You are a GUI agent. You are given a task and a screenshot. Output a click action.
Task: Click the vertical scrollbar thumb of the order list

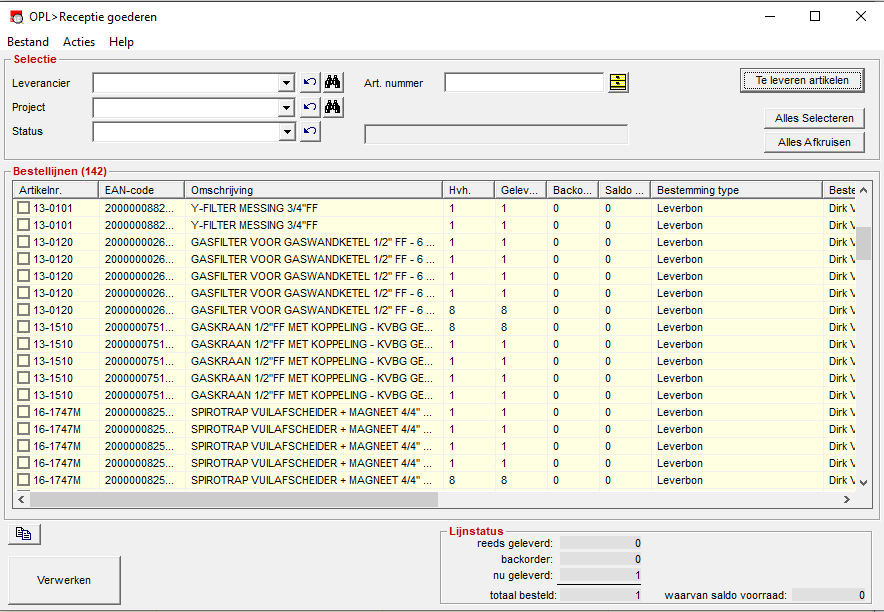(863, 243)
